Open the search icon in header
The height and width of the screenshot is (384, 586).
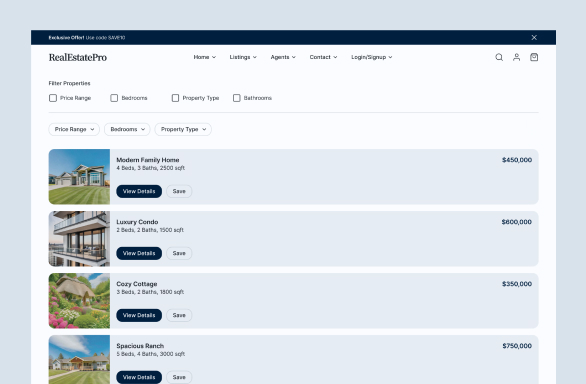point(499,57)
